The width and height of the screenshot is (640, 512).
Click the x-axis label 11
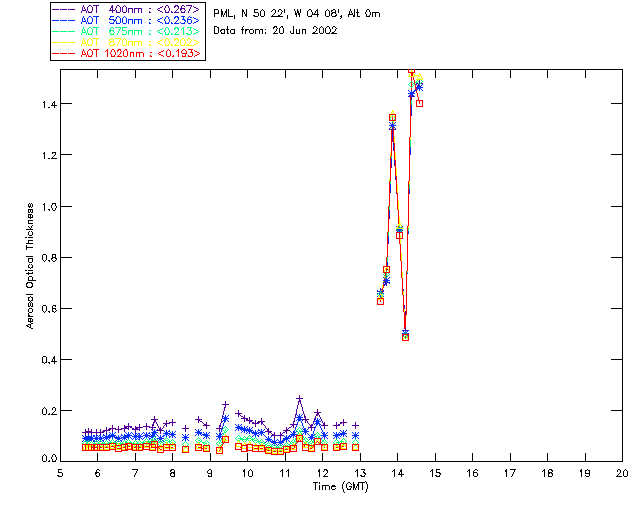point(285,473)
